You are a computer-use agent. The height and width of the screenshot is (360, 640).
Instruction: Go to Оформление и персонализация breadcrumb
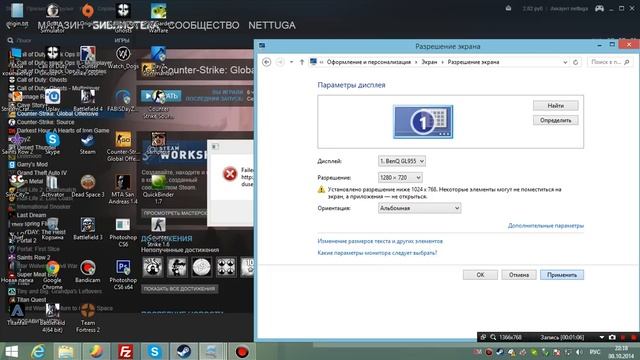369,62
